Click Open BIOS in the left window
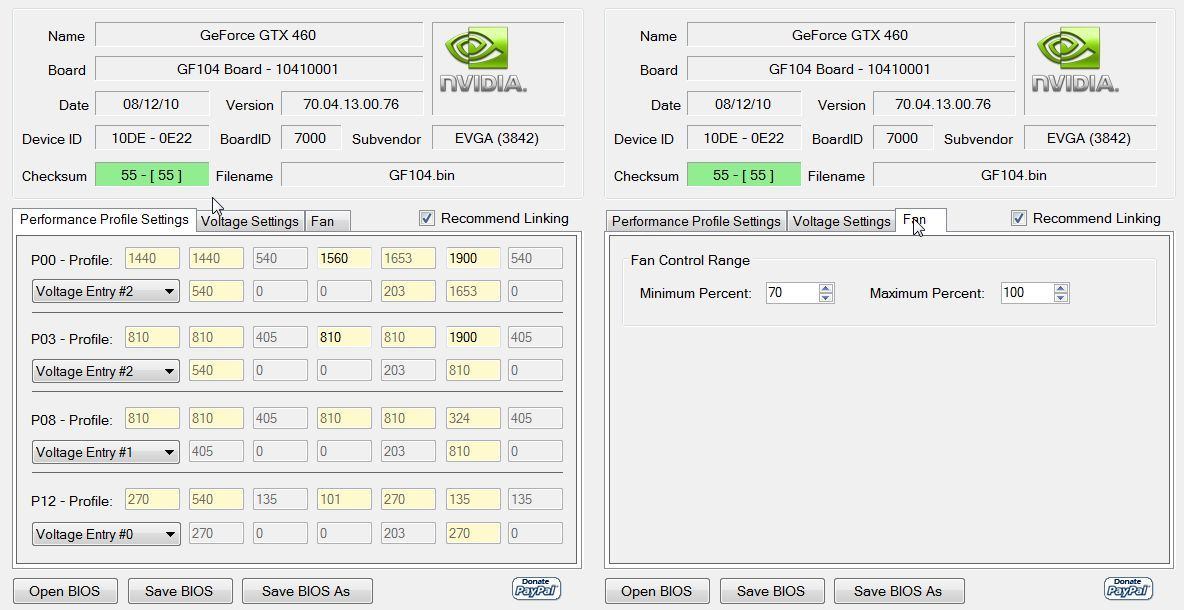 point(64,591)
